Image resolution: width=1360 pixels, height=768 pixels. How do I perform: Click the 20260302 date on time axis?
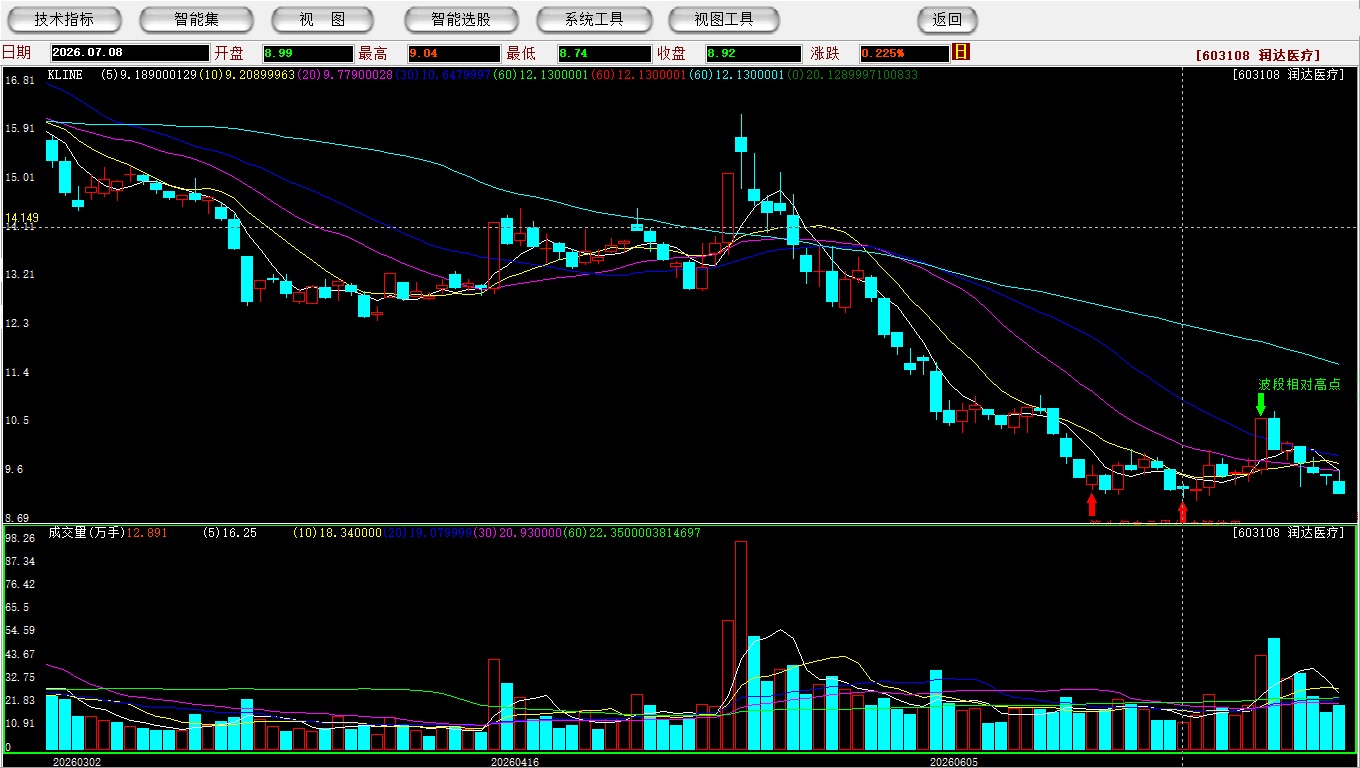coord(77,762)
